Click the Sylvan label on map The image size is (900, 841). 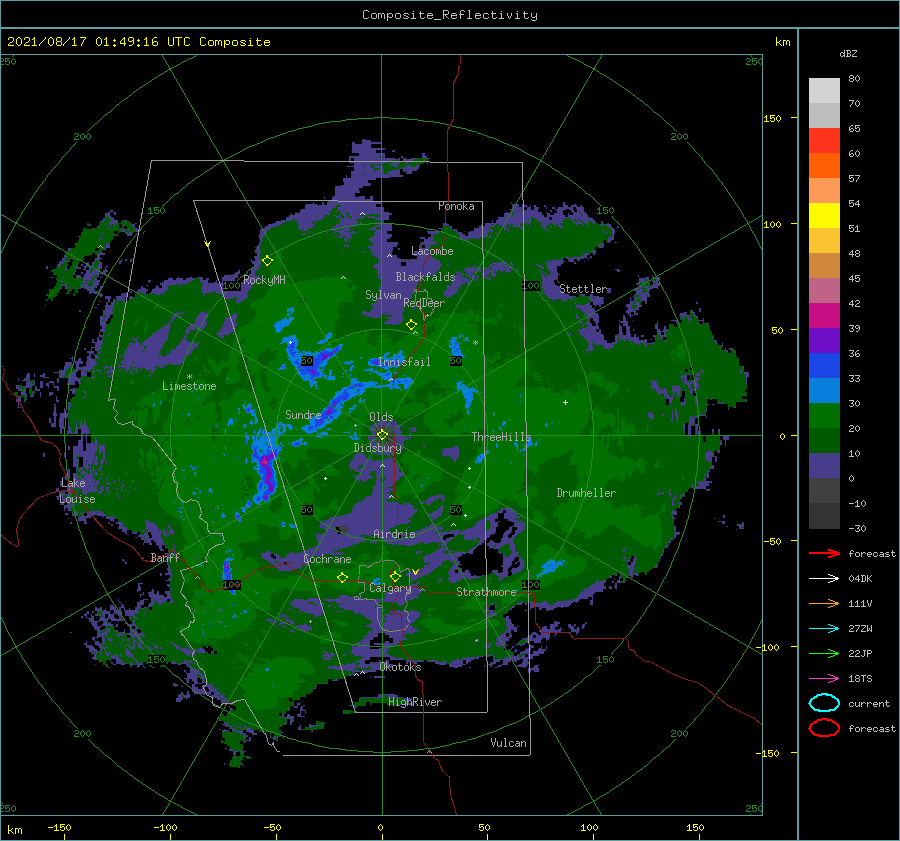coord(383,295)
